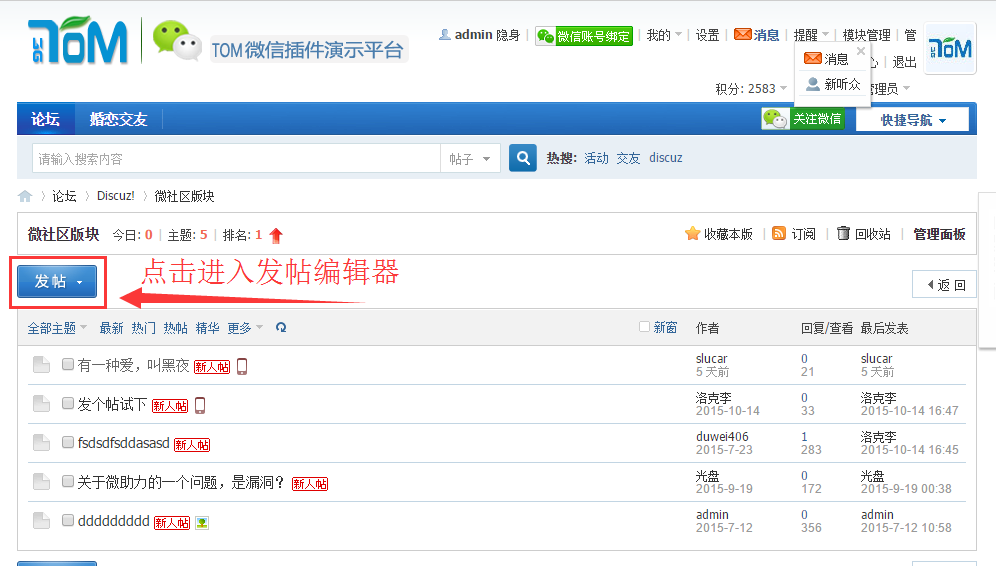
Task: Select the 论坛 navigation tab
Action: tap(45, 119)
